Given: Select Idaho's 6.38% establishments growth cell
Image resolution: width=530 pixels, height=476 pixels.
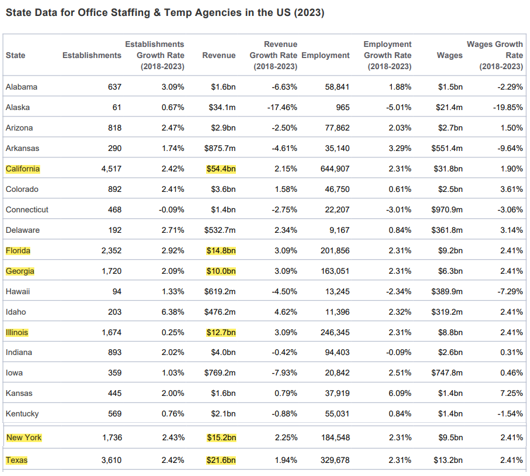Looking at the screenshot, I should [173, 312].
